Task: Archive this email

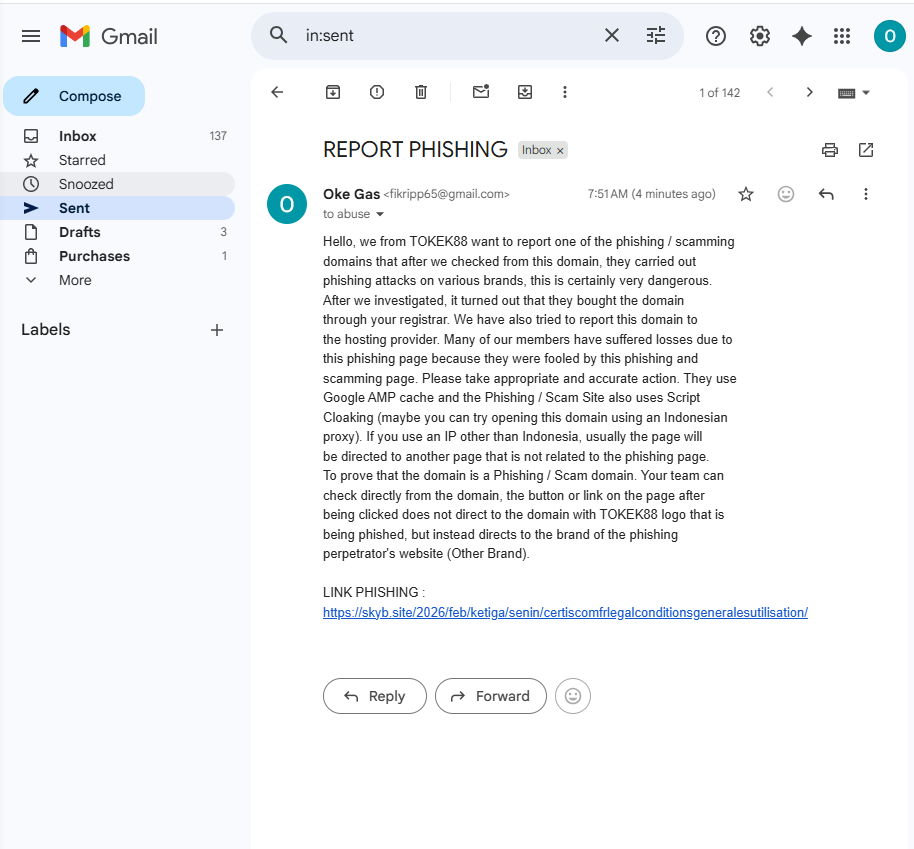Action: (333, 92)
